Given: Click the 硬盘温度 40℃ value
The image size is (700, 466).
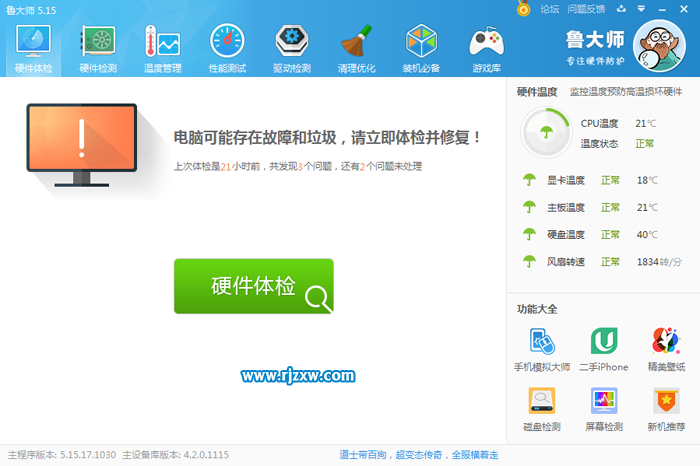Looking at the screenshot, I should click(x=647, y=235).
